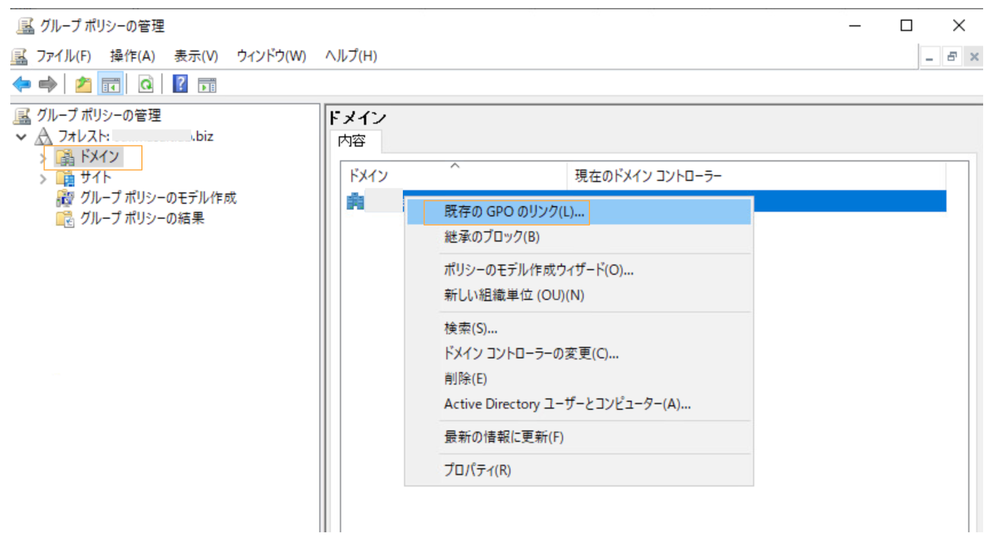Viewport: 998px width, 553px height.
Task: Click the グループ ポリシーのモデル作成 icon
Action: tap(65, 198)
